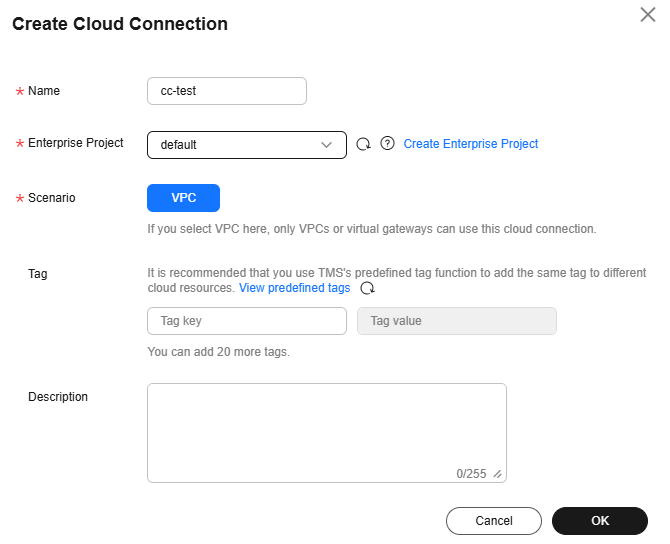Select the VPC scenario option
The width and height of the screenshot is (670, 544).
[x=183, y=198]
